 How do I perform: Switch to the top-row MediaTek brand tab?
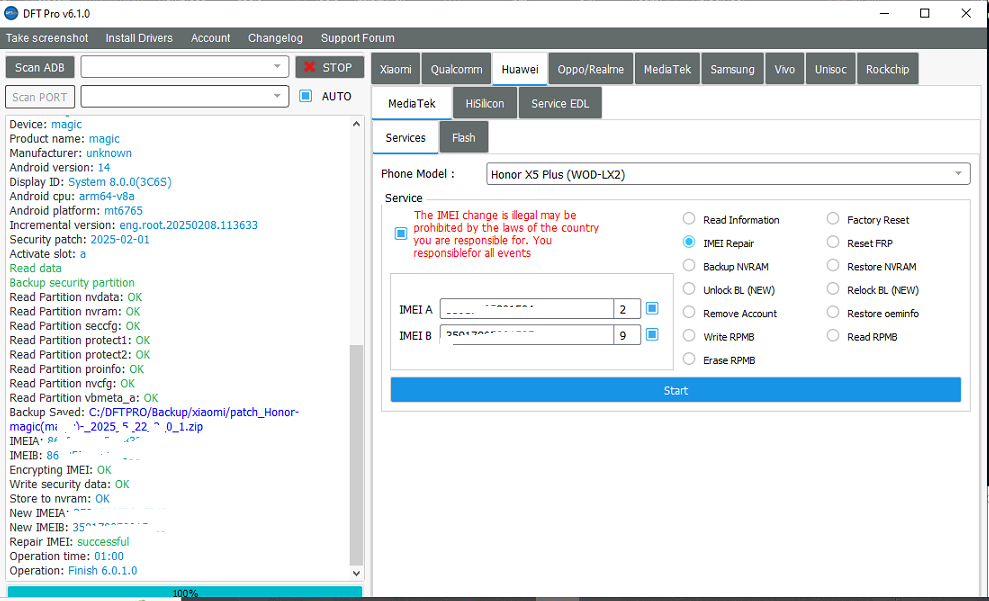[x=667, y=69]
